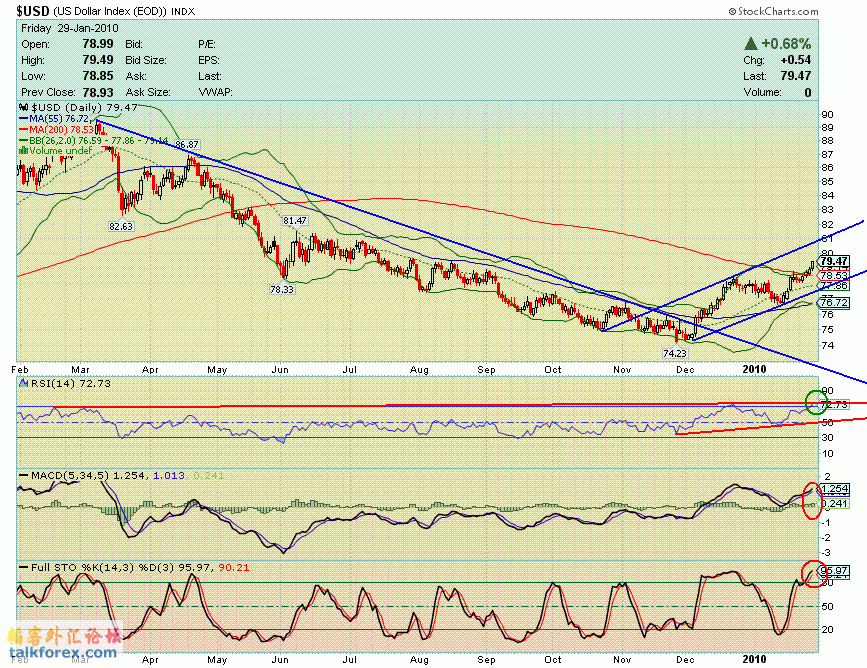The image size is (867, 668).
Task: Click the MA(55) 76.72 legend entry
Action: [x=59, y=118]
